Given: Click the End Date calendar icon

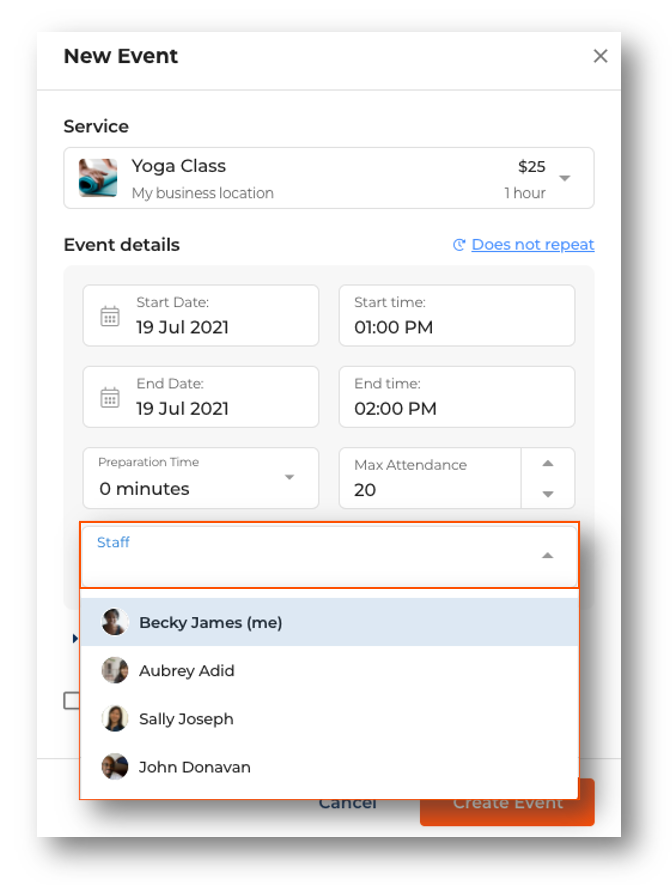Looking at the screenshot, I should [110, 397].
